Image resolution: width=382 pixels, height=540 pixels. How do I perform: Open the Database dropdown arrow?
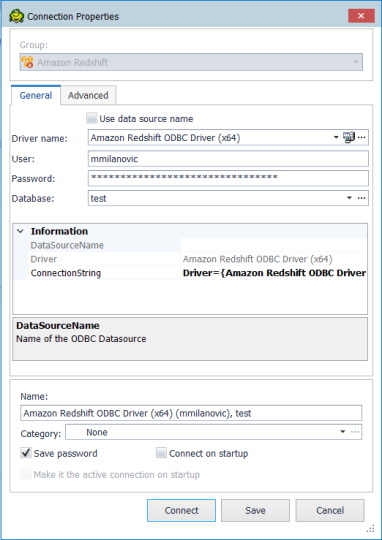pos(349,198)
